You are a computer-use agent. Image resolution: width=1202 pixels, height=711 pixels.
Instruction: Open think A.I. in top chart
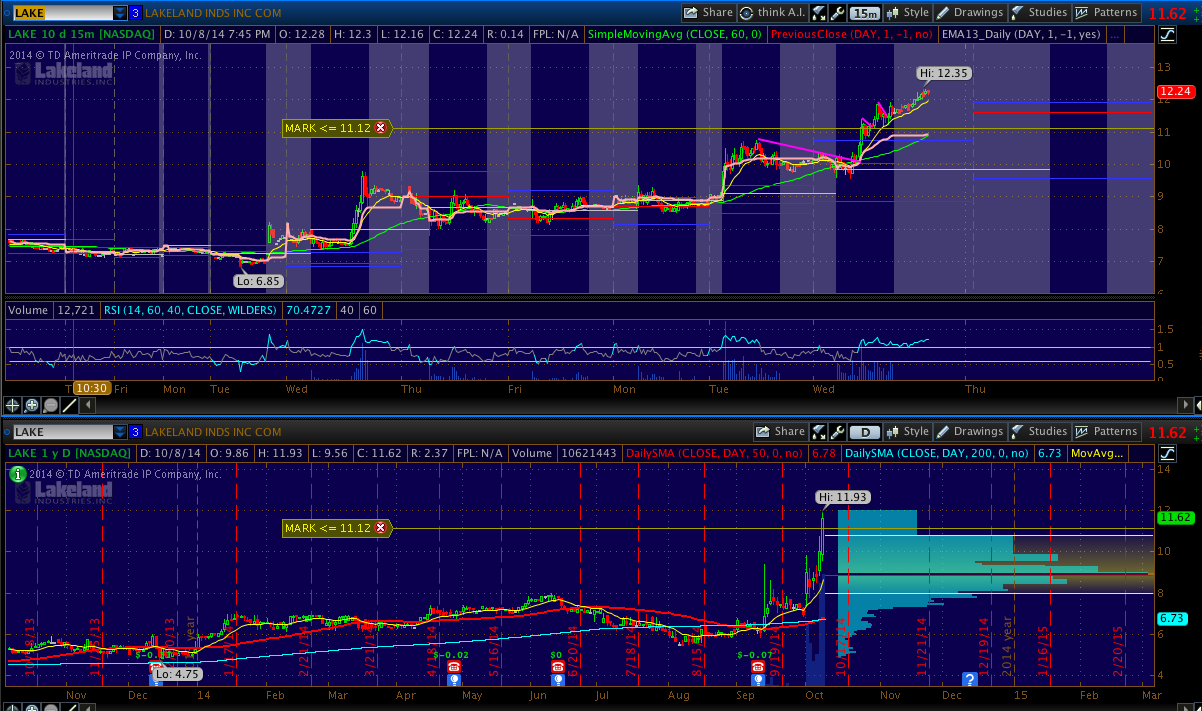771,13
